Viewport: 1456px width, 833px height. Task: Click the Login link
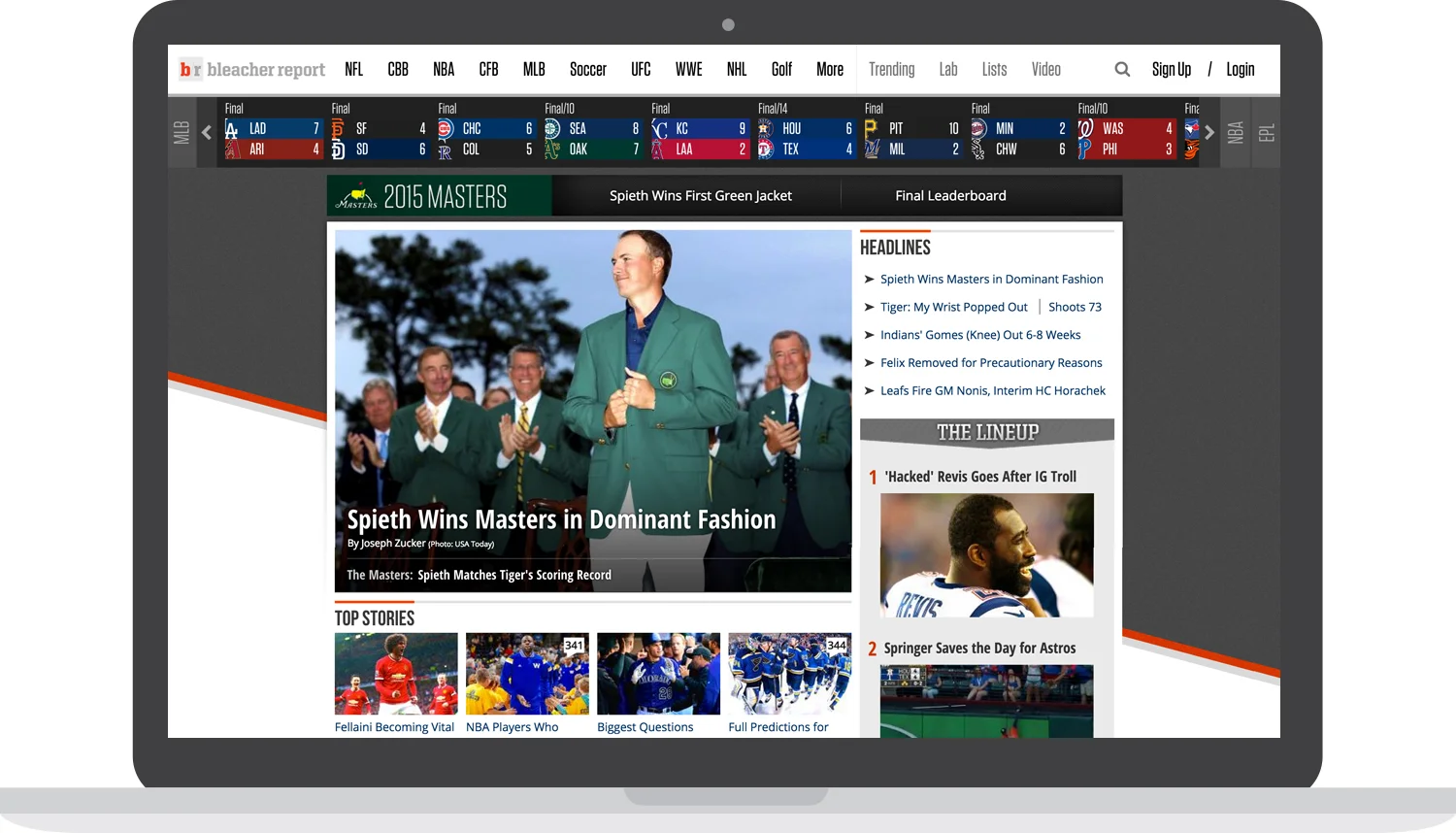[x=1241, y=69]
